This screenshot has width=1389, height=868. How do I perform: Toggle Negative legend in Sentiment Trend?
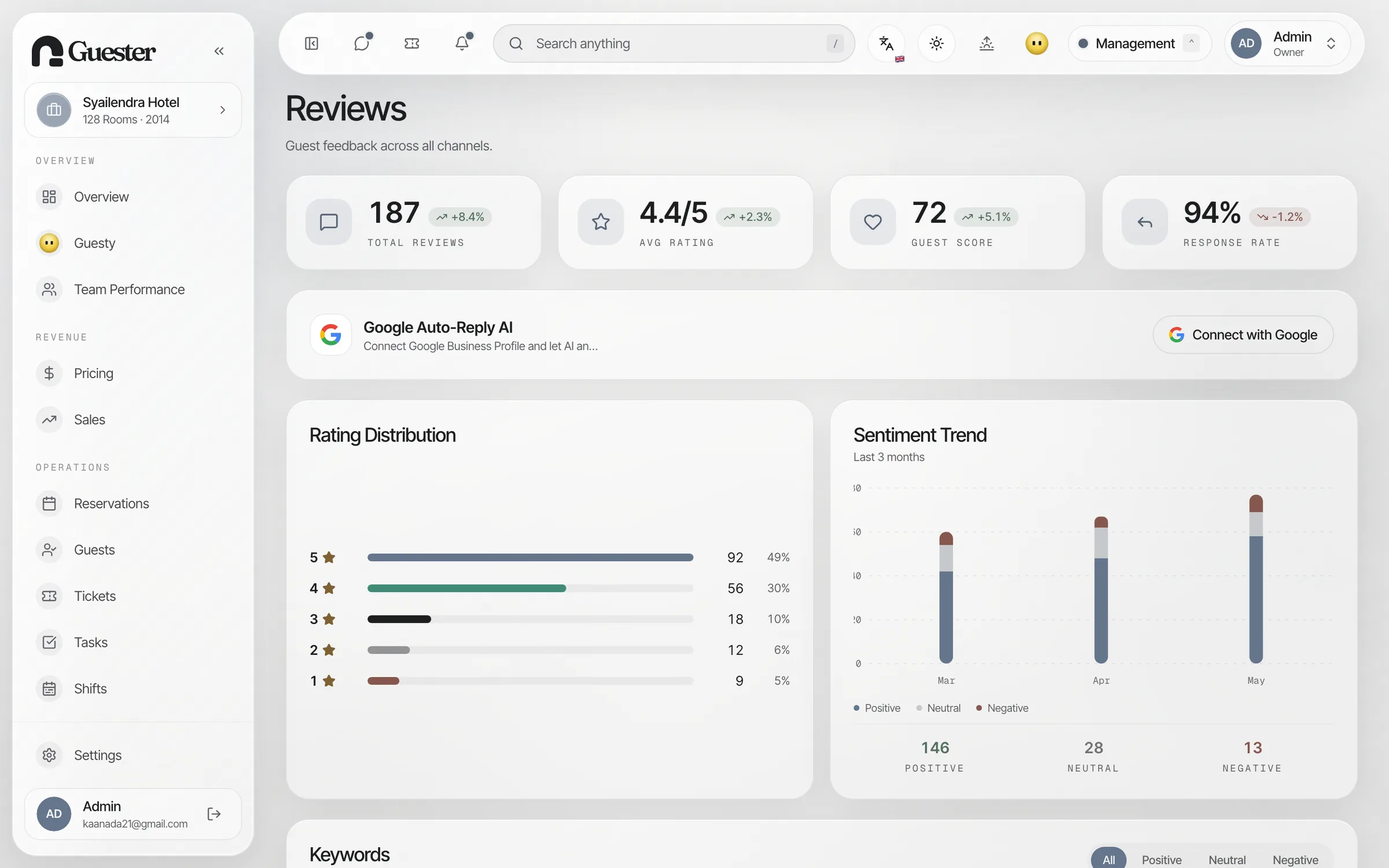pyautogui.click(x=1002, y=708)
